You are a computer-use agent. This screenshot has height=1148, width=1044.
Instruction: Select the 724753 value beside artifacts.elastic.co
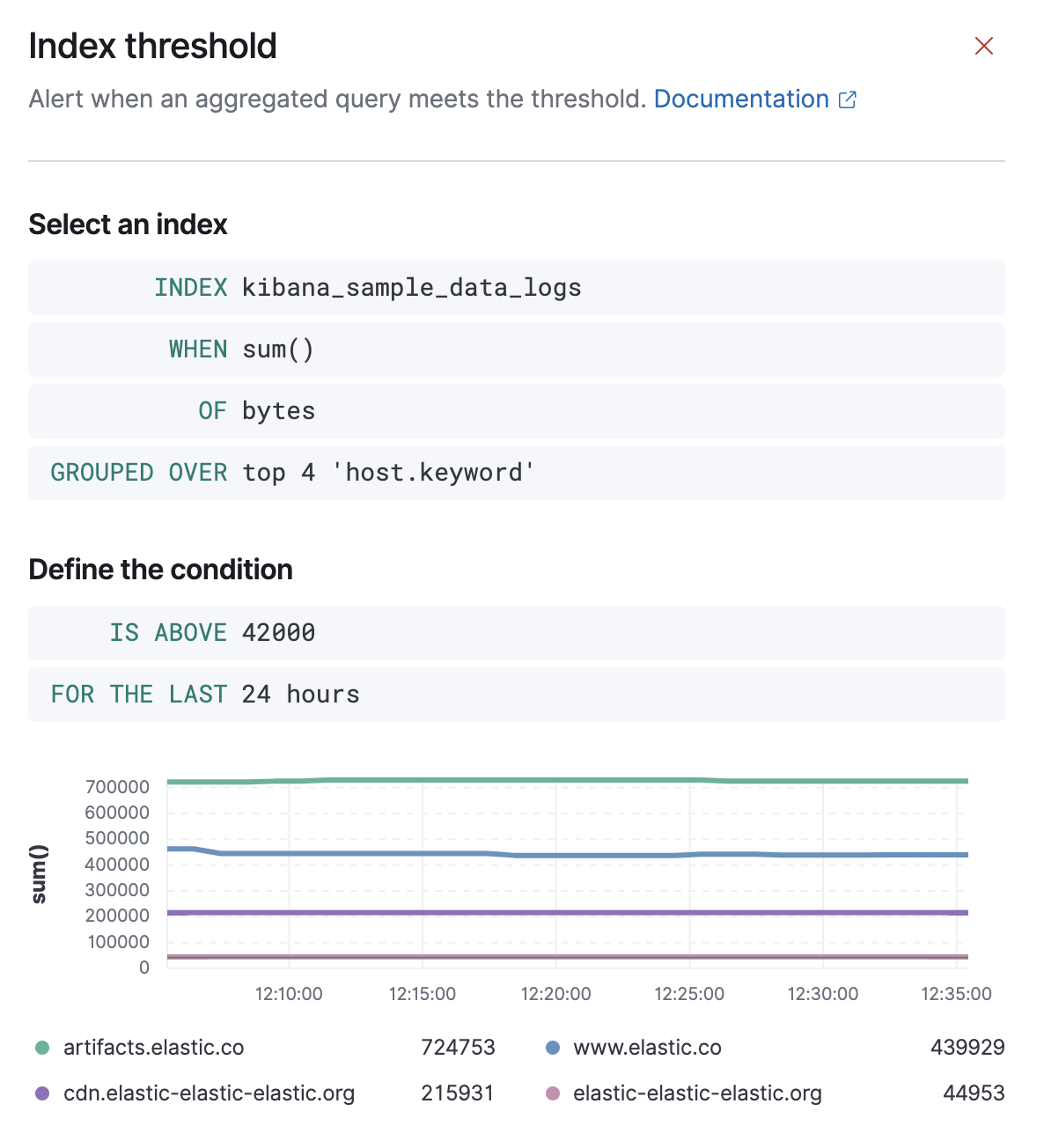pyautogui.click(x=459, y=1047)
